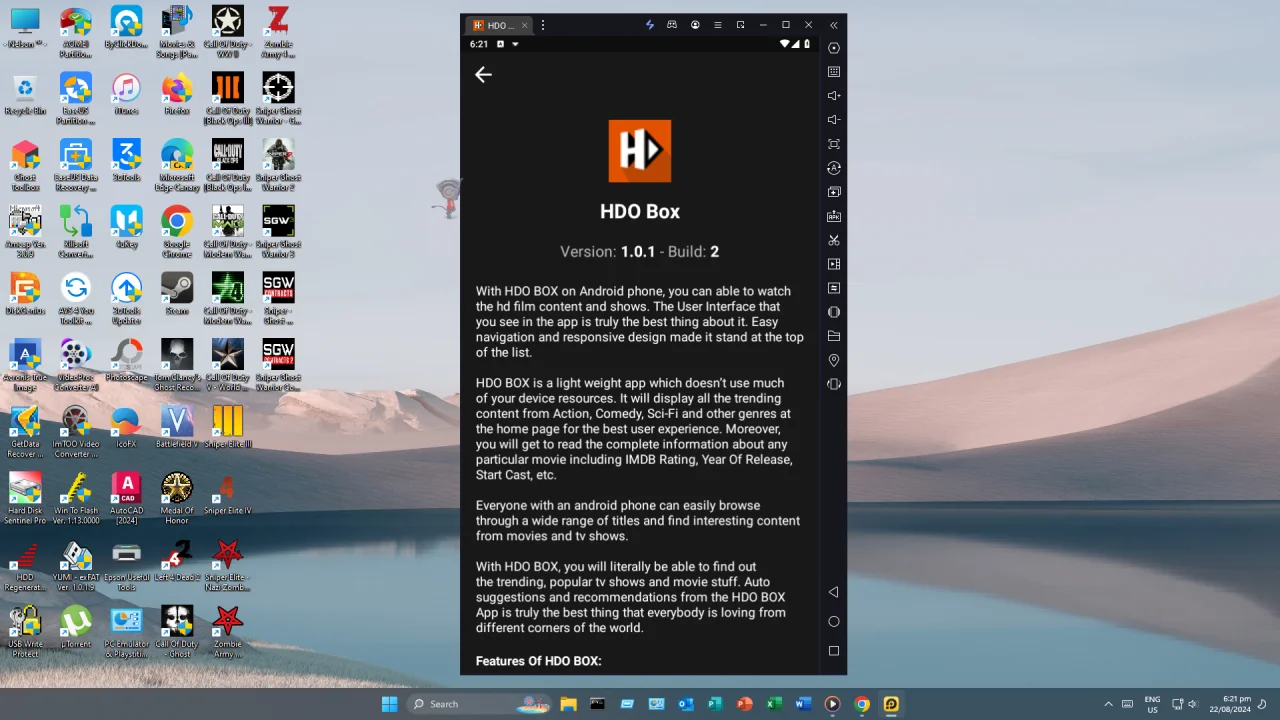Image resolution: width=1280 pixels, height=720 pixels.
Task: Rotate the screen using the sidebar icon
Action: tap(834, 312)
